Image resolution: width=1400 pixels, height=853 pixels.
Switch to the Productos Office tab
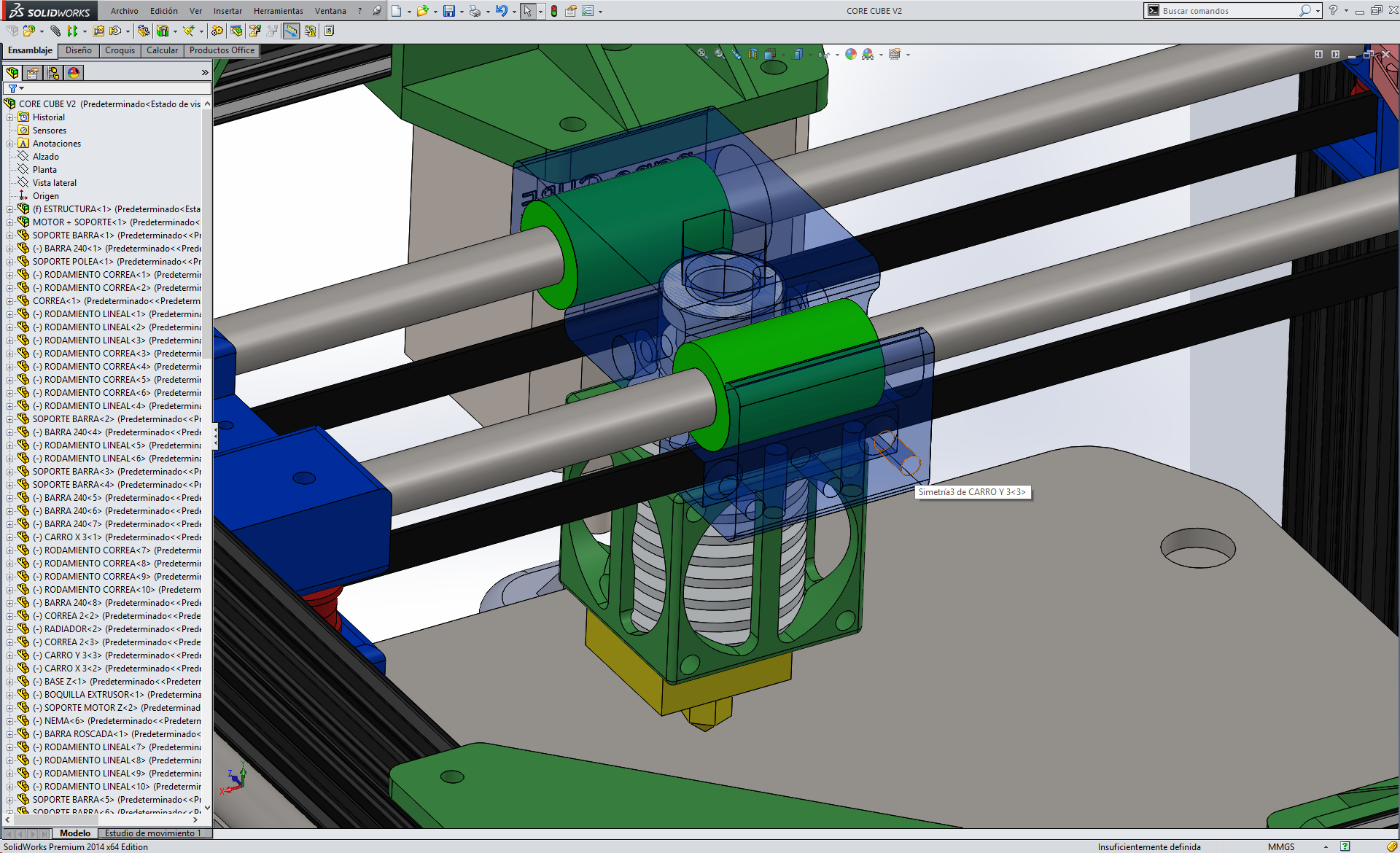tap(222, 50)
